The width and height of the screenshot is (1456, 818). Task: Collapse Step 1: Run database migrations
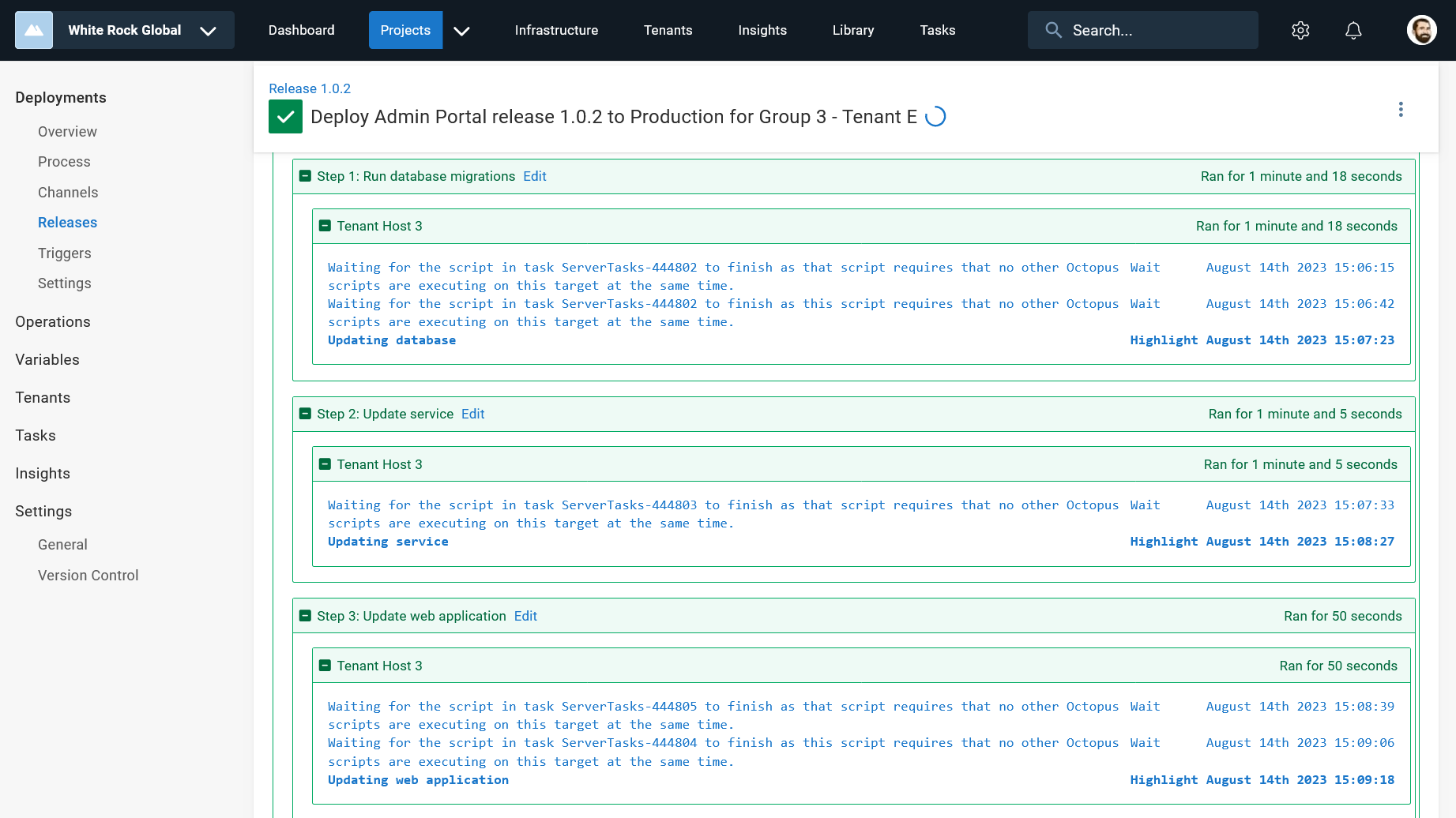(x=305, y=176)
